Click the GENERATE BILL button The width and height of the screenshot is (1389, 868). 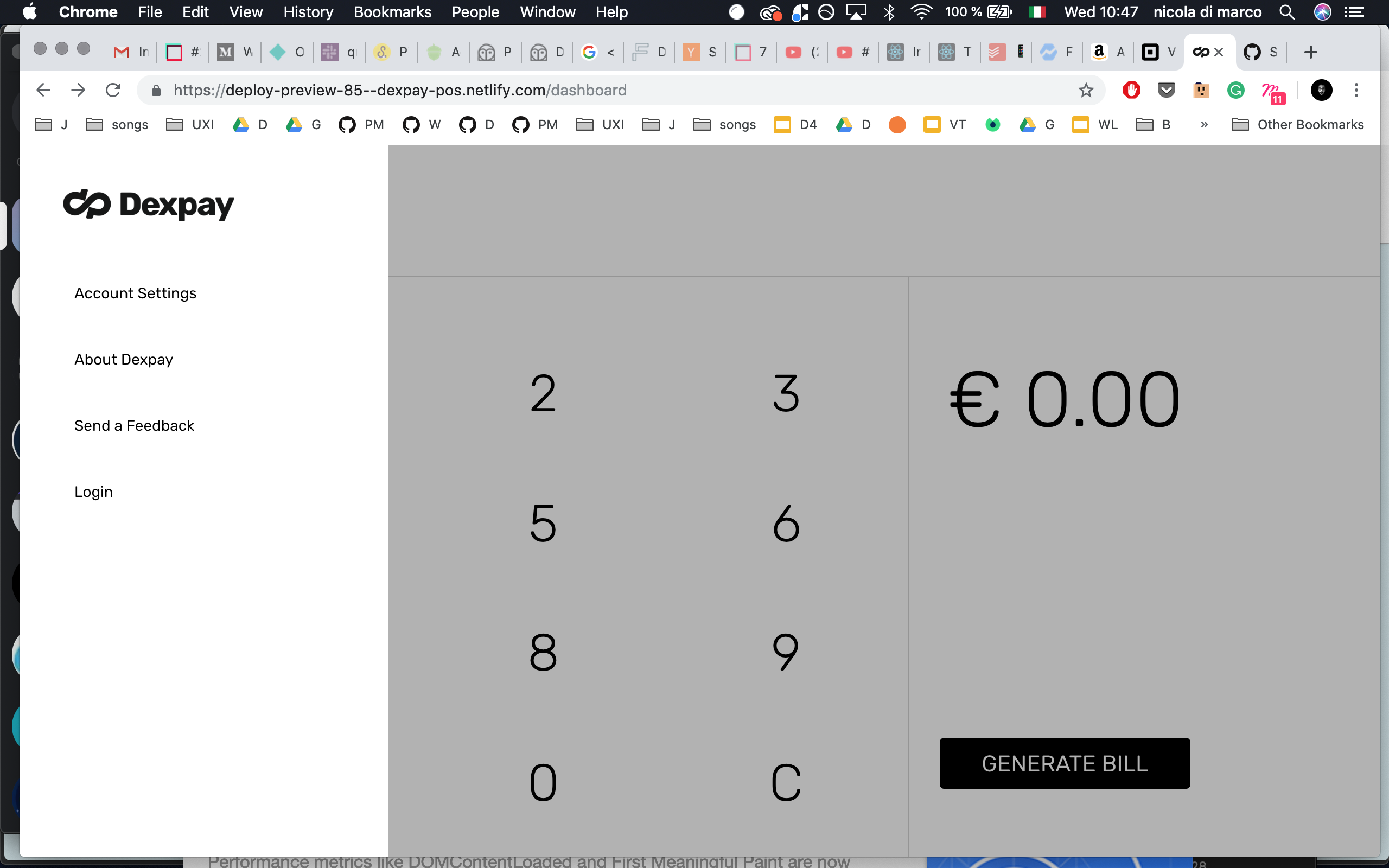pyautogui.click(x=1064, y=763)
